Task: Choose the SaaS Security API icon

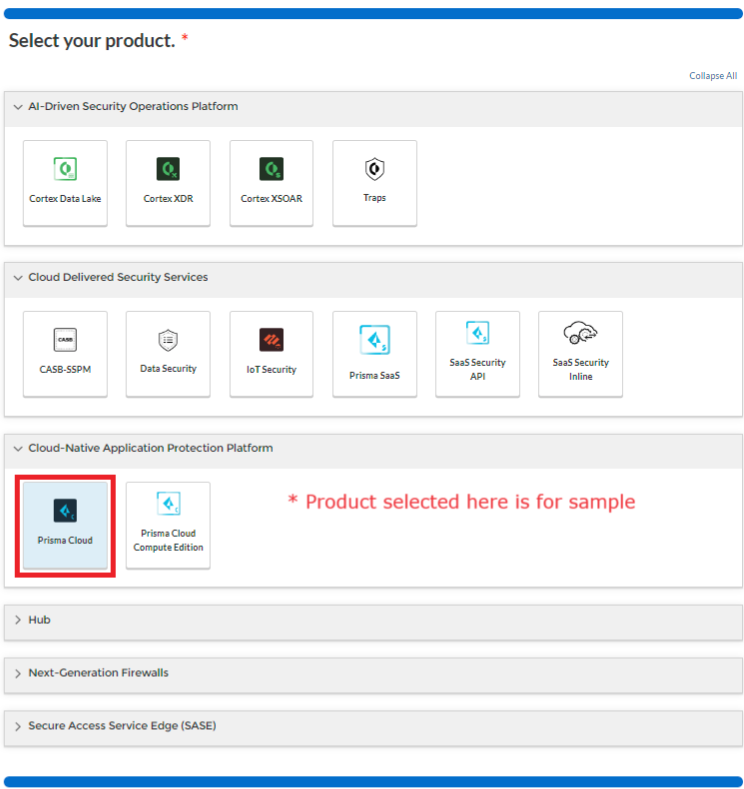Action: 477,333
